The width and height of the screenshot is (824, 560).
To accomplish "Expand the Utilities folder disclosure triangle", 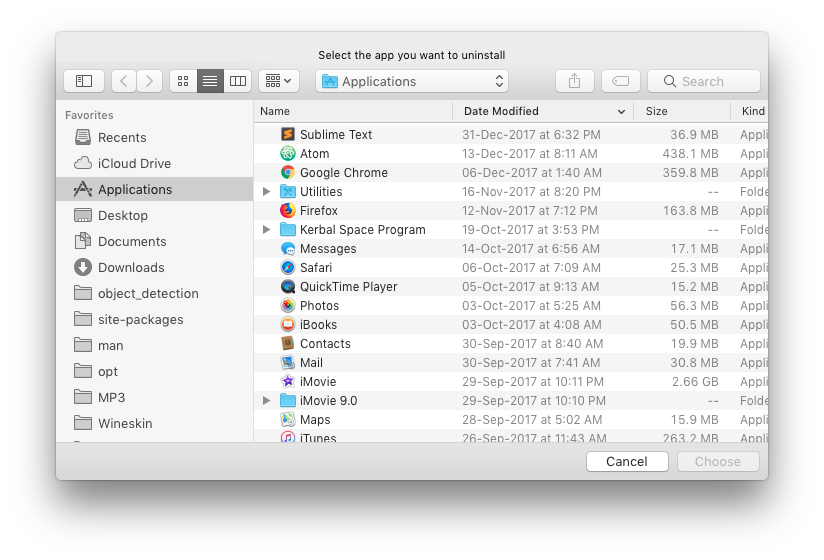I will [x=266, y=191].
